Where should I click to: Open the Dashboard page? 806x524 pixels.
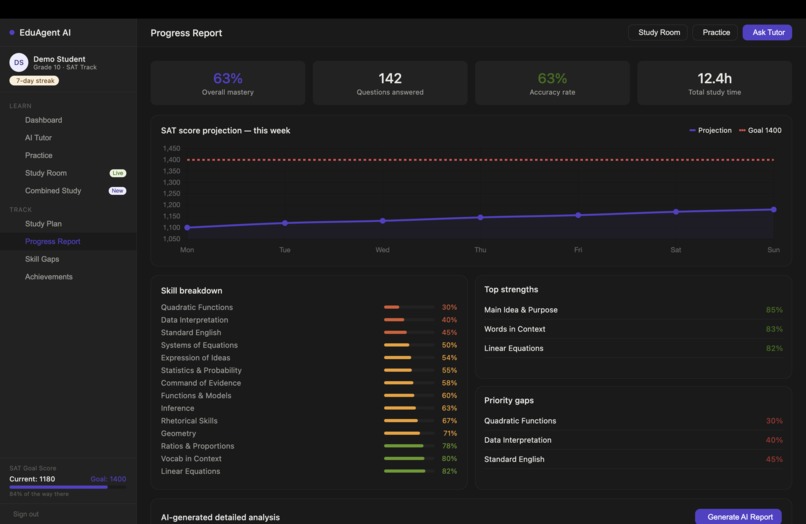[44, 120]
